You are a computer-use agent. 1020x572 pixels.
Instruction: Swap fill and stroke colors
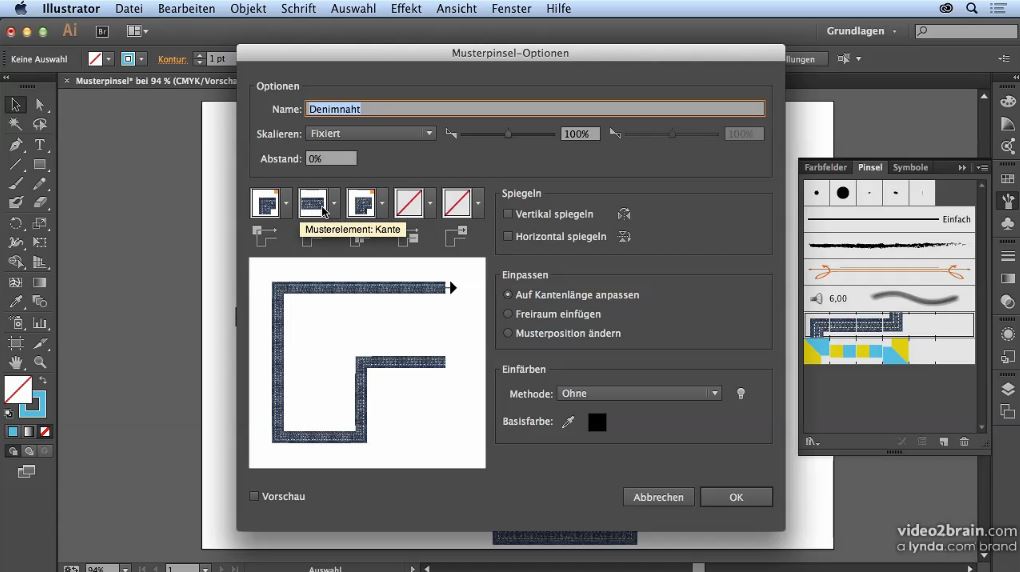[x=42, y=381]
